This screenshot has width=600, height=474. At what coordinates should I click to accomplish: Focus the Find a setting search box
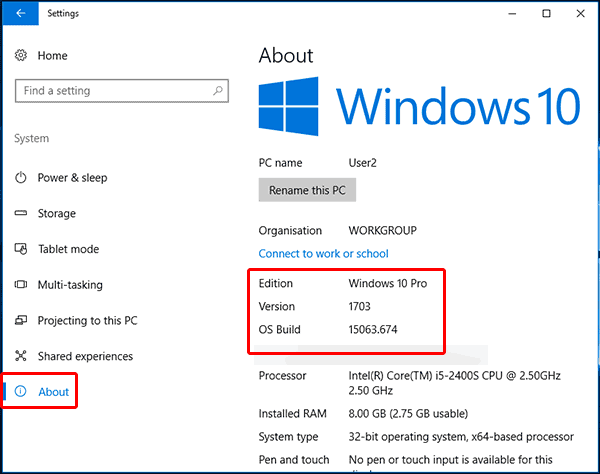click(122, 91)
